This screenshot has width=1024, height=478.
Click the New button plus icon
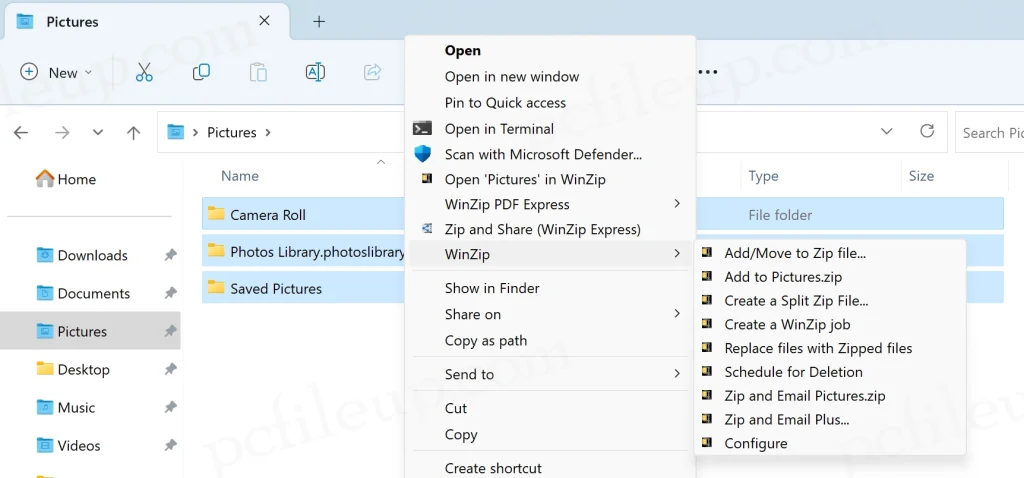click(29, 72)
